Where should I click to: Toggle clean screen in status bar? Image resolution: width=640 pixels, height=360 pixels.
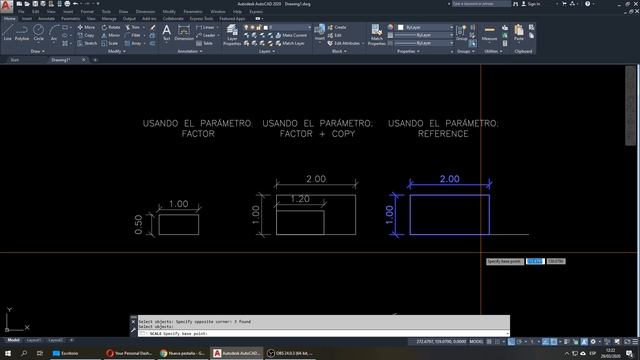coord(627,342)
